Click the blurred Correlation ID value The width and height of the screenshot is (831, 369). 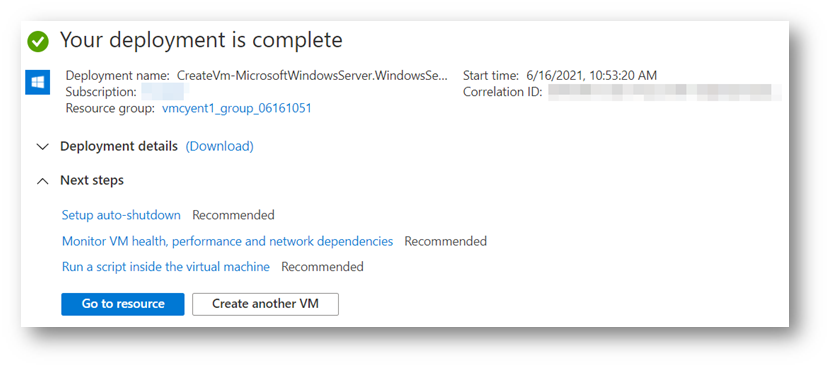click(665, 92)
